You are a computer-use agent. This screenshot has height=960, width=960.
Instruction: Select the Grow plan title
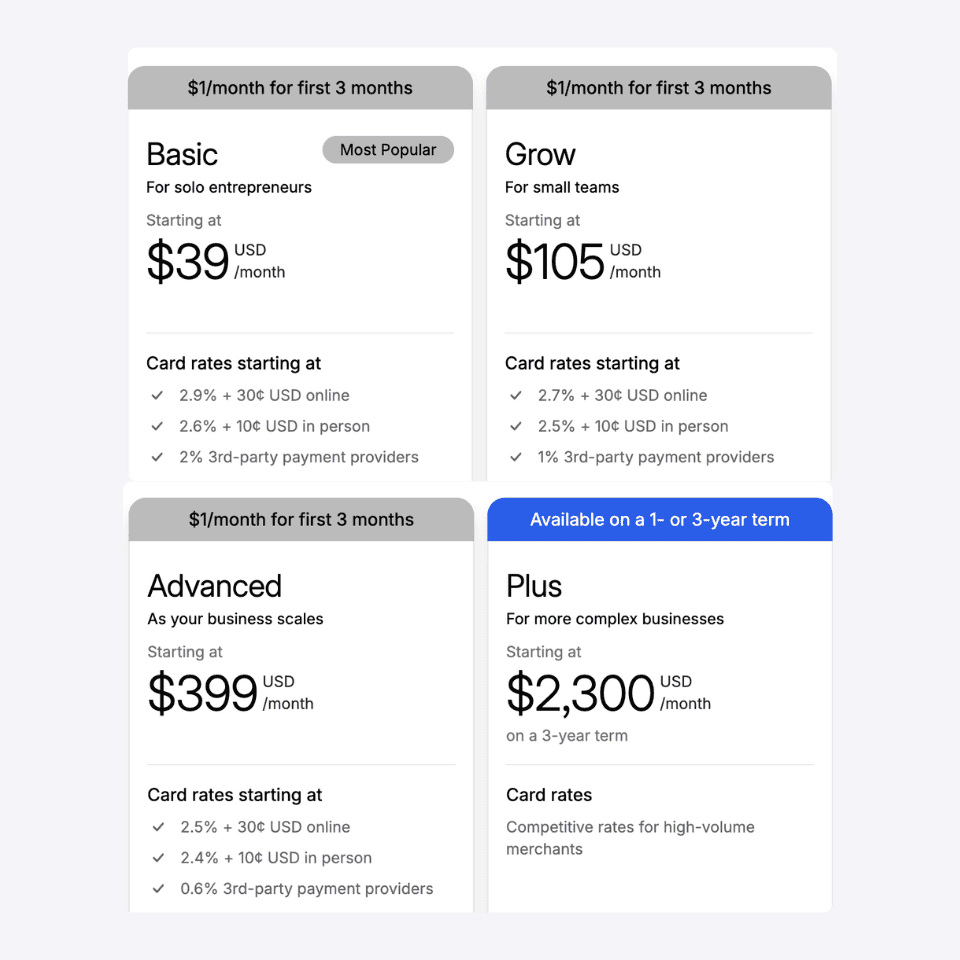point(540,154)
